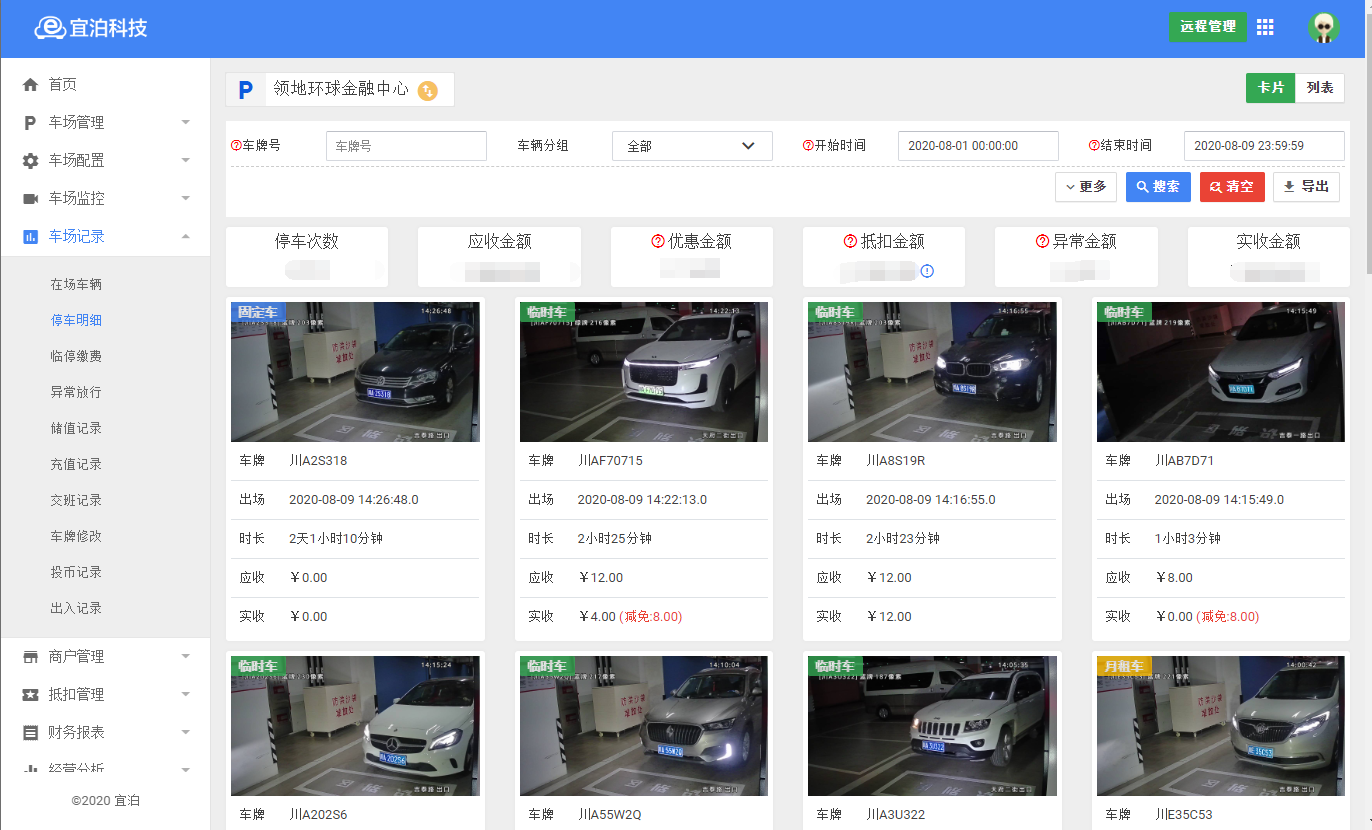Viewport: 1372px width, 830px height.
Task: Click the 开始时间 date field
Action: click(978, 146)
